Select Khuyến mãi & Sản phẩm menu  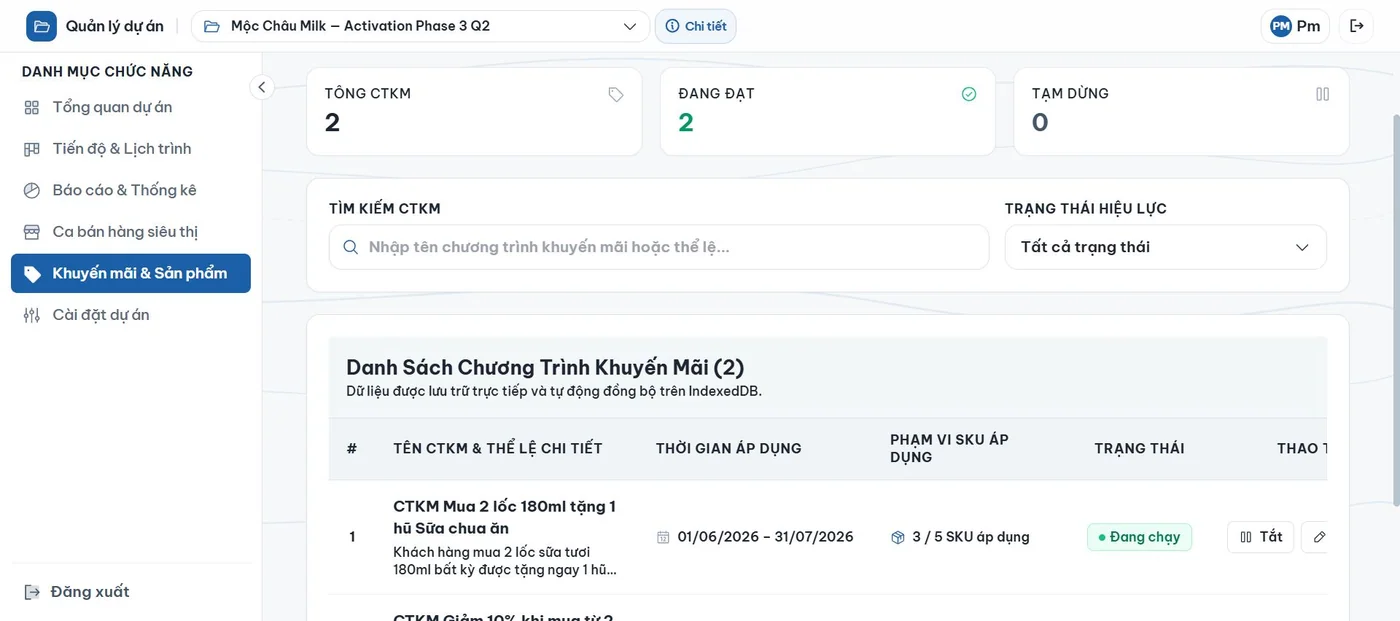[131, 273]
